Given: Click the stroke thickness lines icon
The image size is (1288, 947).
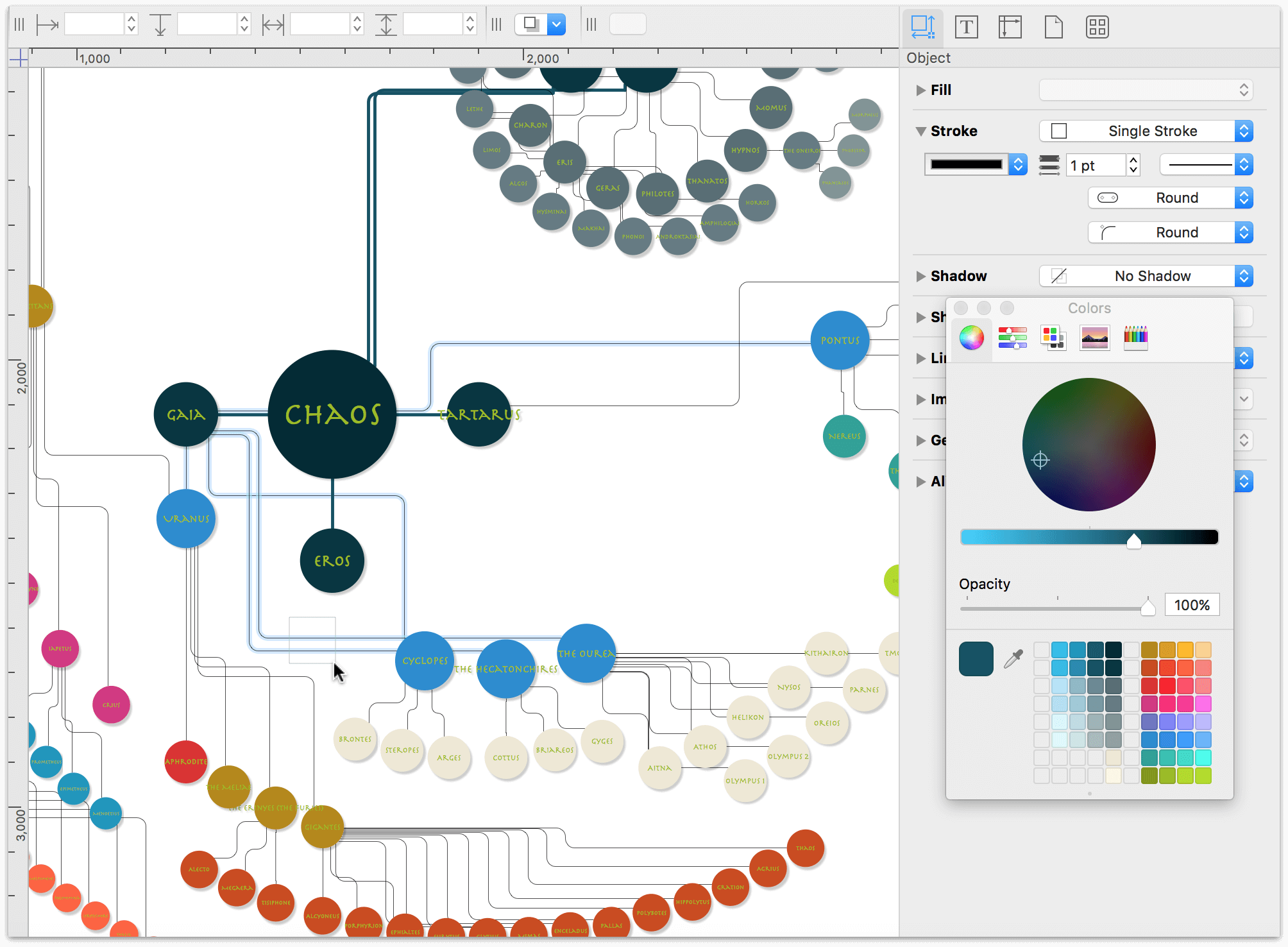Looking at the screenshot, I should tap(1049, 165).
